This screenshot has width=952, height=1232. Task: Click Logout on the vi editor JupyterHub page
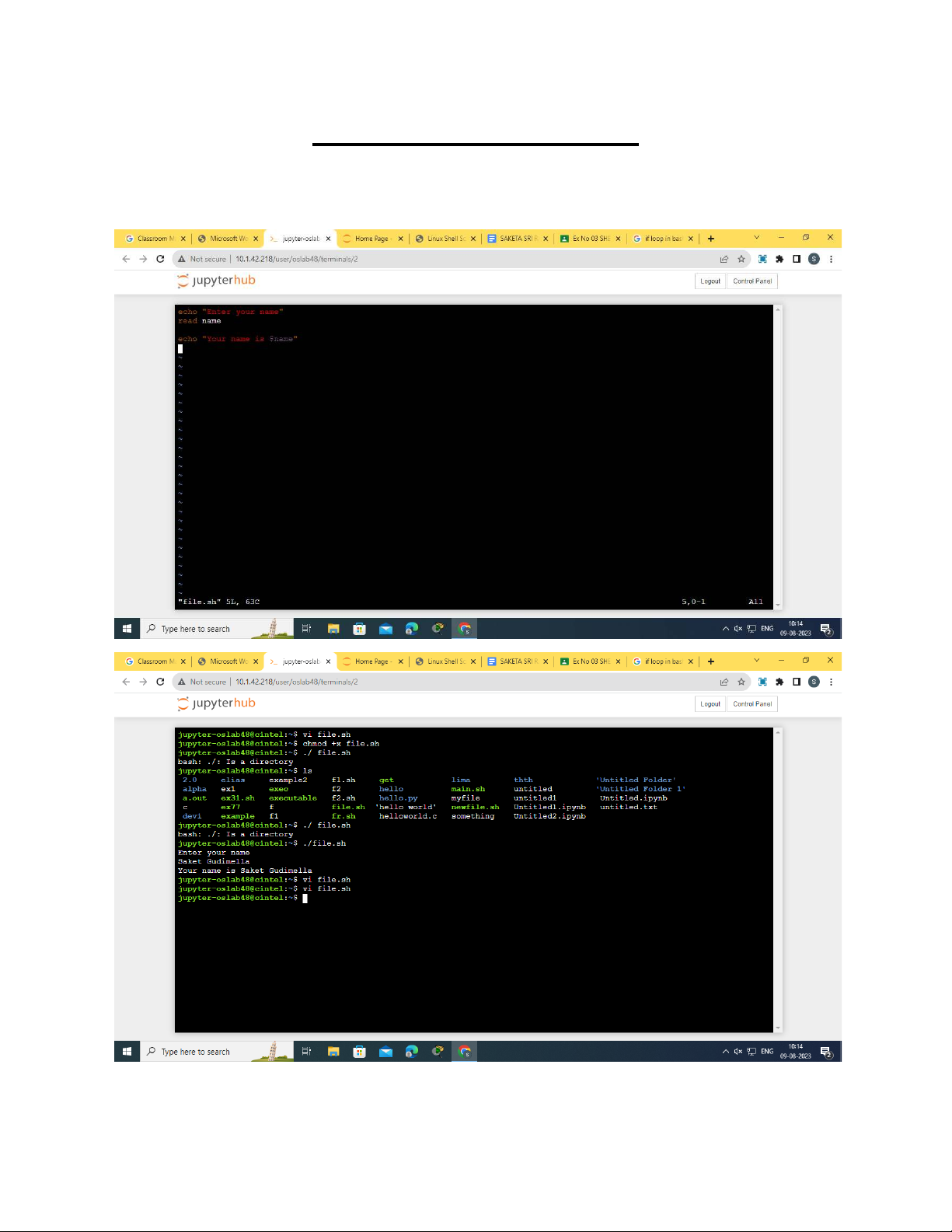[710, 281]
